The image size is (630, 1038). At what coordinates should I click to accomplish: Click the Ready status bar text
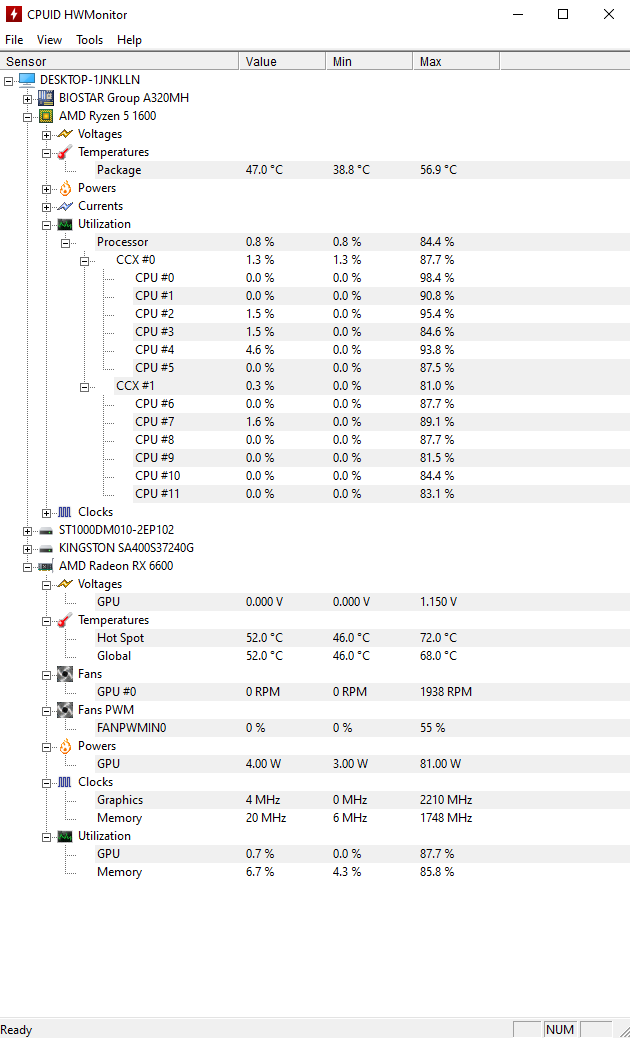[x=17, y=1030]
